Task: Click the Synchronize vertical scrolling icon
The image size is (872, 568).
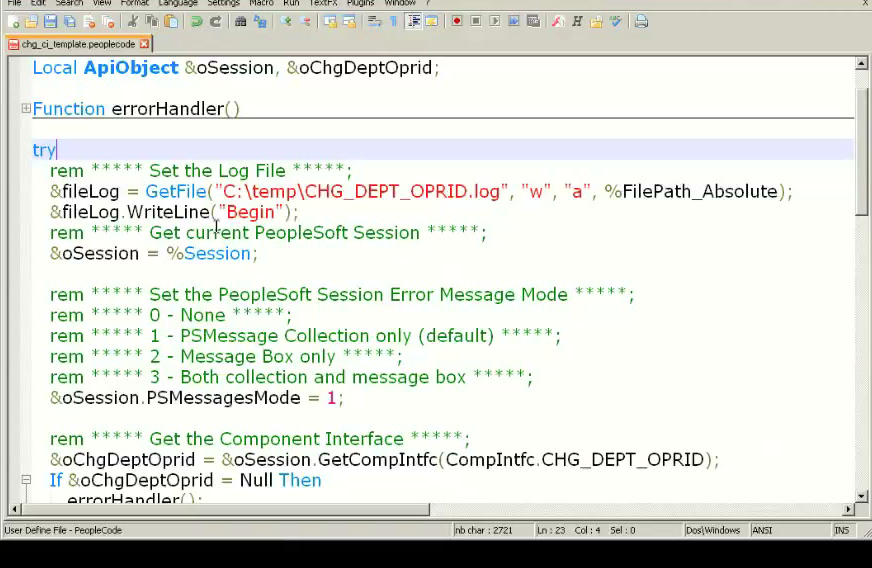Action: (x=330, y=22)
